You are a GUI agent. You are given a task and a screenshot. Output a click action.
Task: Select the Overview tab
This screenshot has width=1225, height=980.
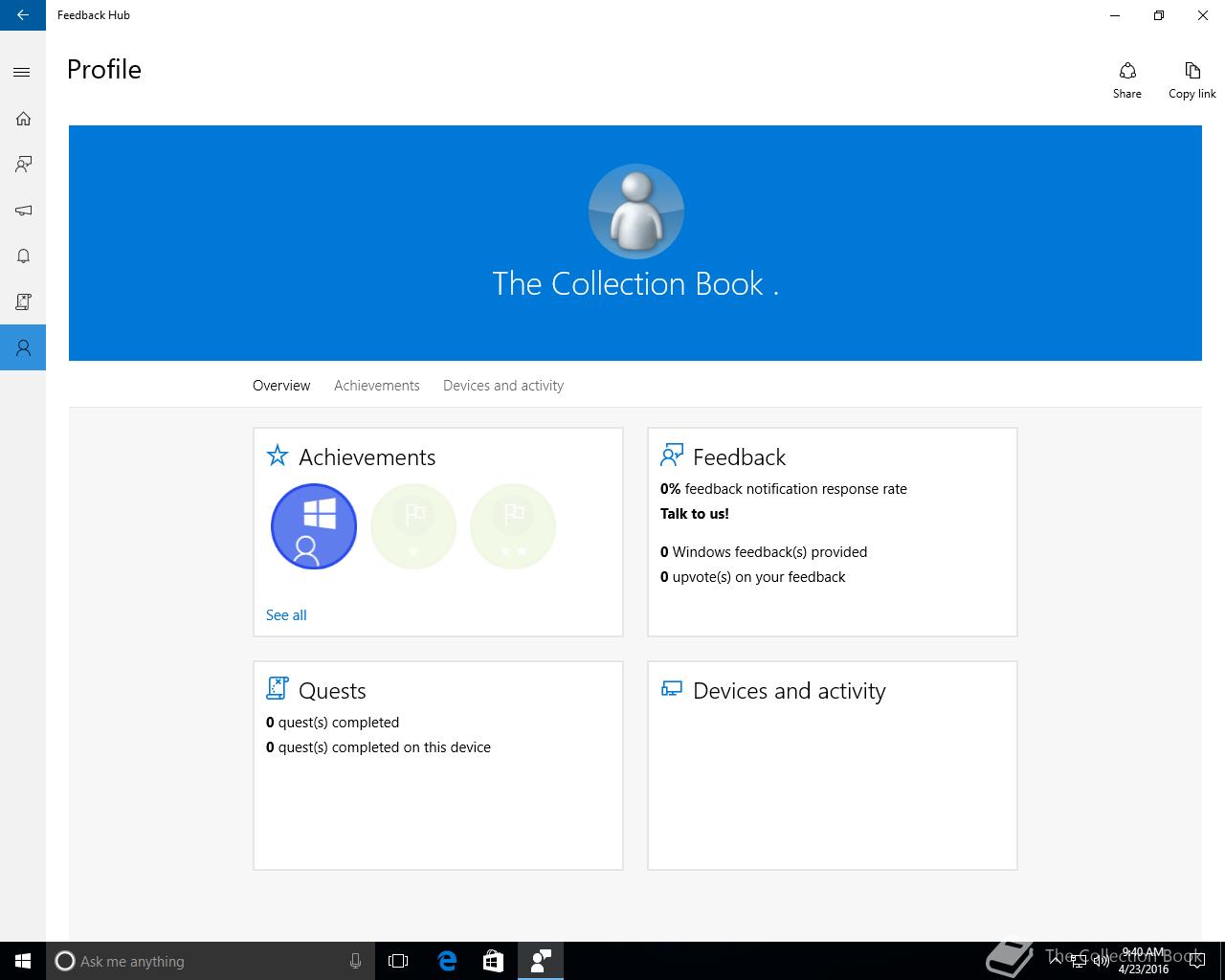tap(281, 386)
